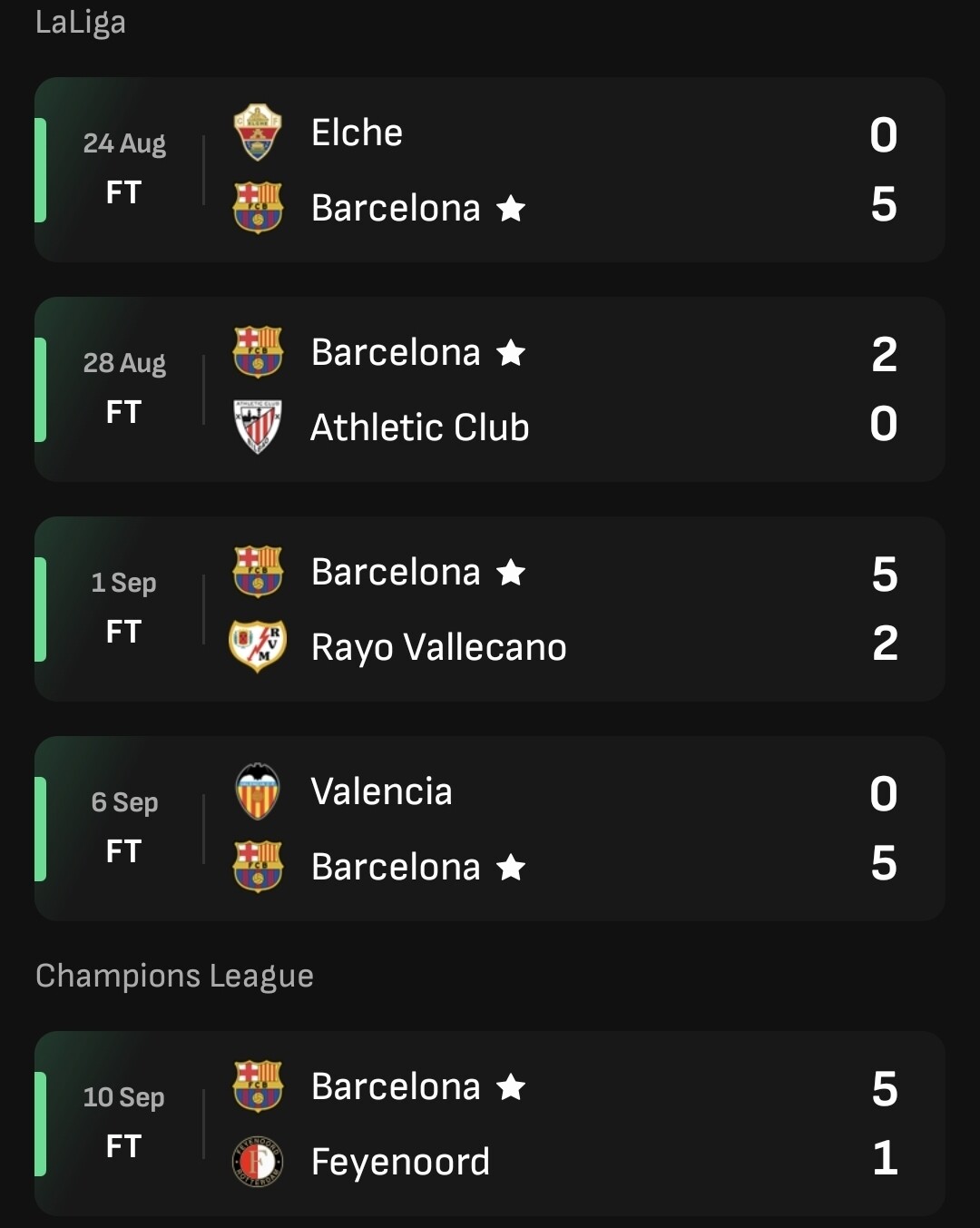Viewport: 980px width, 1228px height.
Task: Open 10 Sep Barcelona vs Feyenoord match card
Action: pos(490,1124)
